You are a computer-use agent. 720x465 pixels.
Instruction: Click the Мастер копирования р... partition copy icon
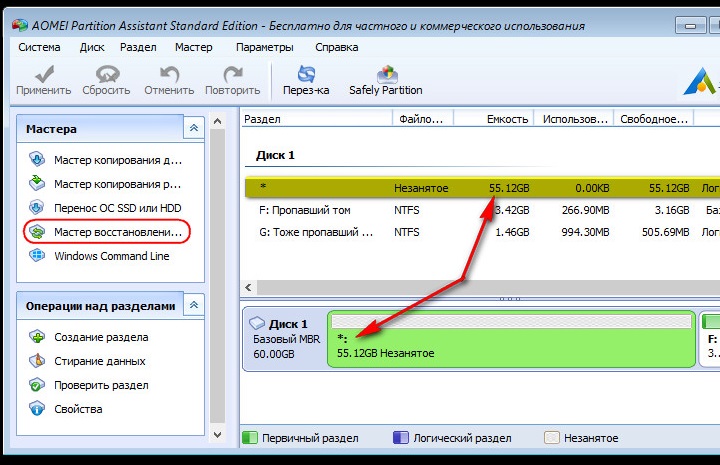point(37,183)
